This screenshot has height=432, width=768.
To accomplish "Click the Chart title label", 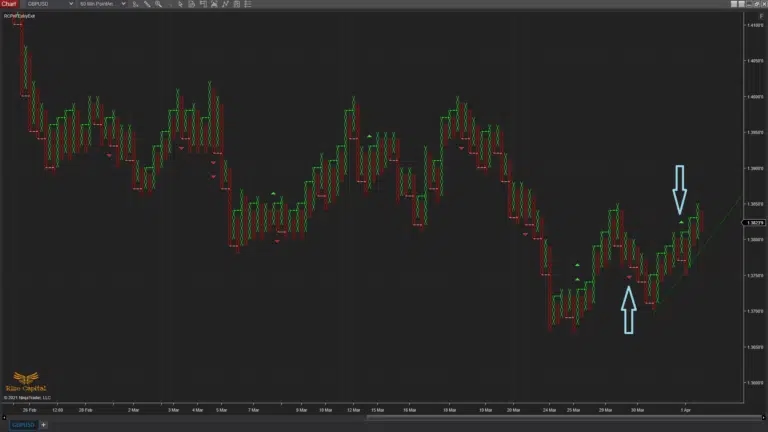I will (x=9, y=4).
